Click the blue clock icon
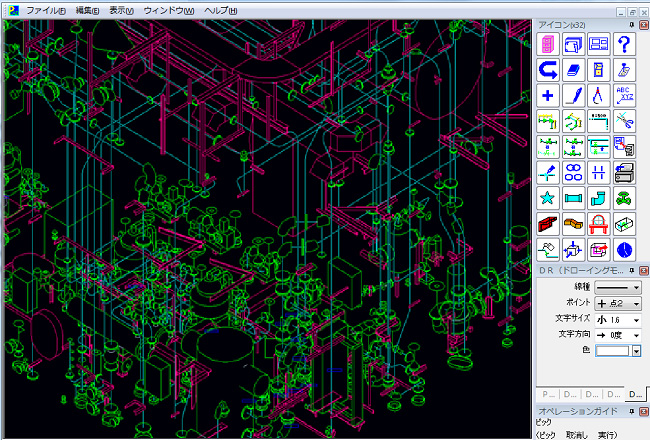Image resolution: width=650 pixels, height=440 pixels. pos(624,250)
